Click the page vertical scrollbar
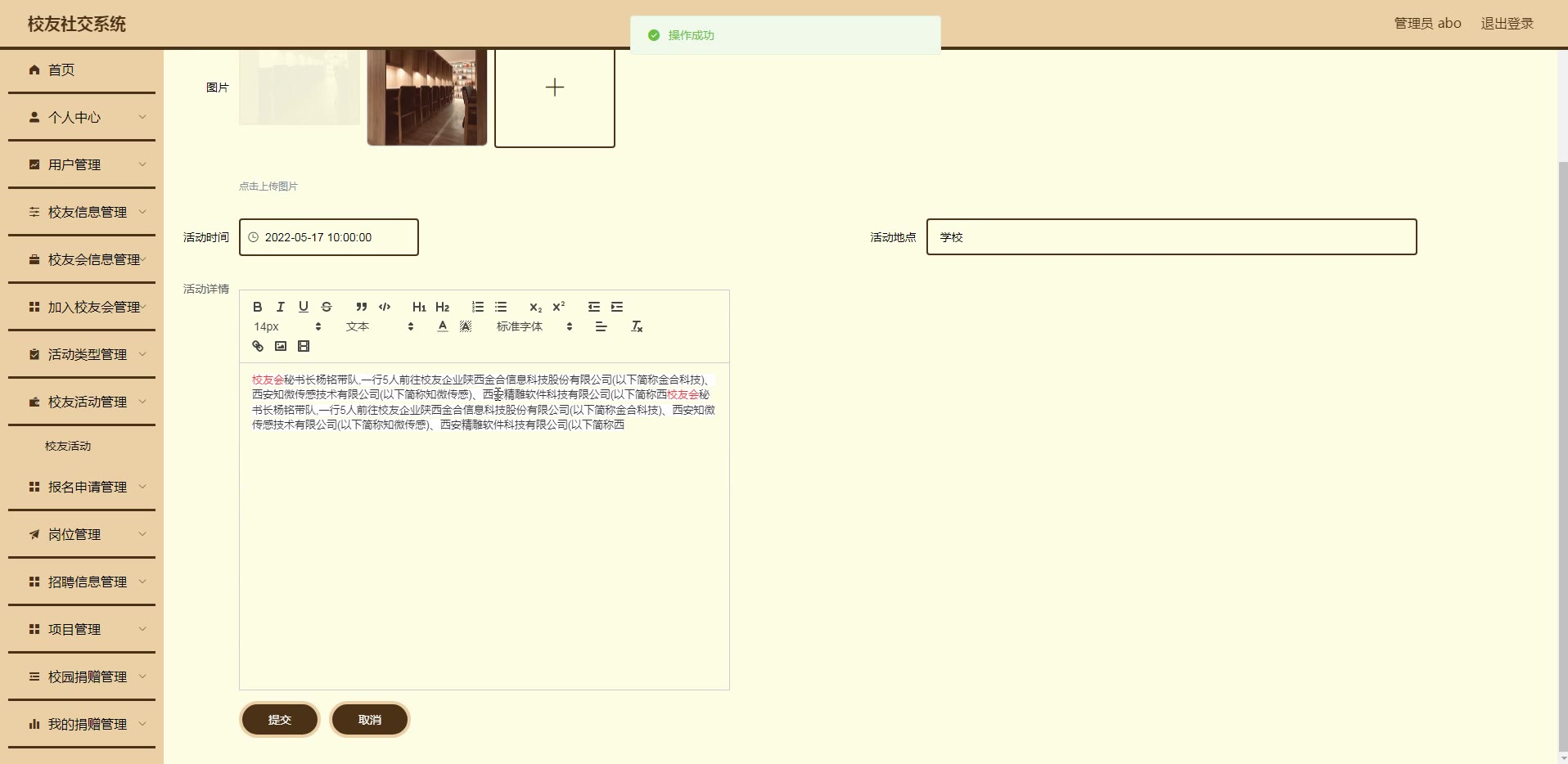 pos(1563,458)
